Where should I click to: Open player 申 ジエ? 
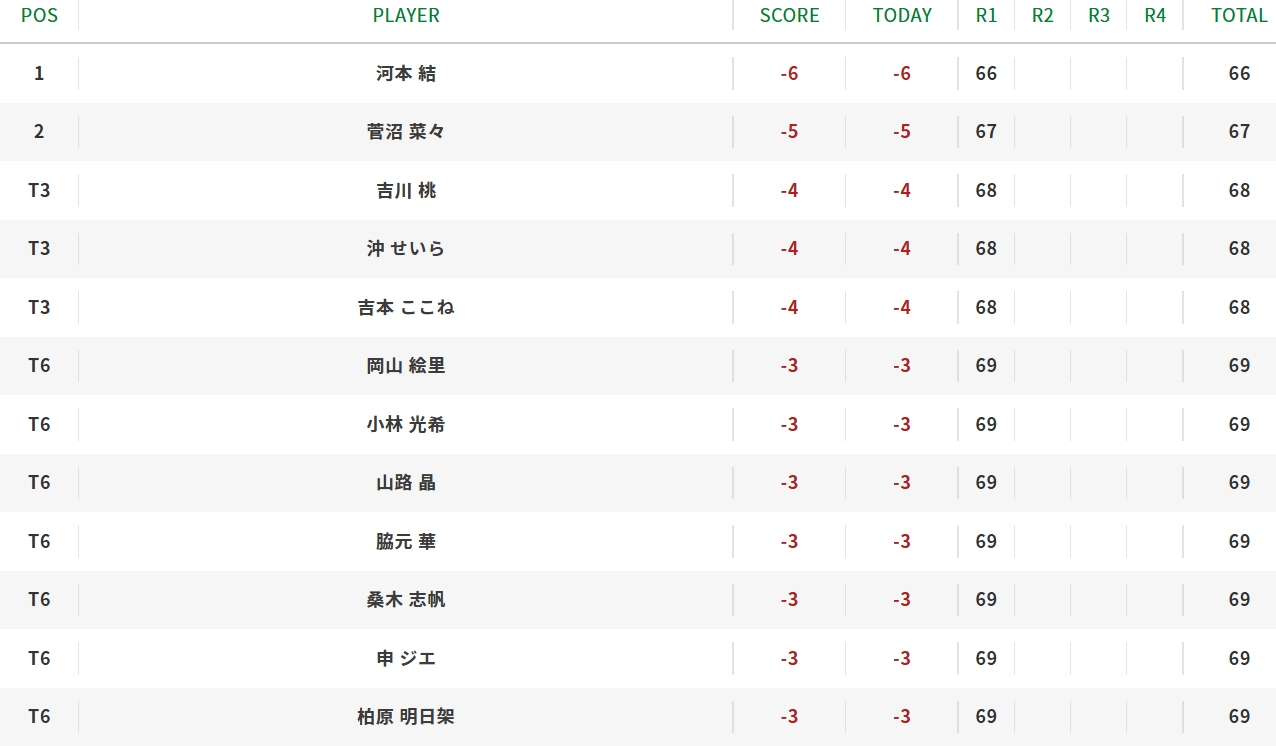pyautogui.click(x=406, y=658)
